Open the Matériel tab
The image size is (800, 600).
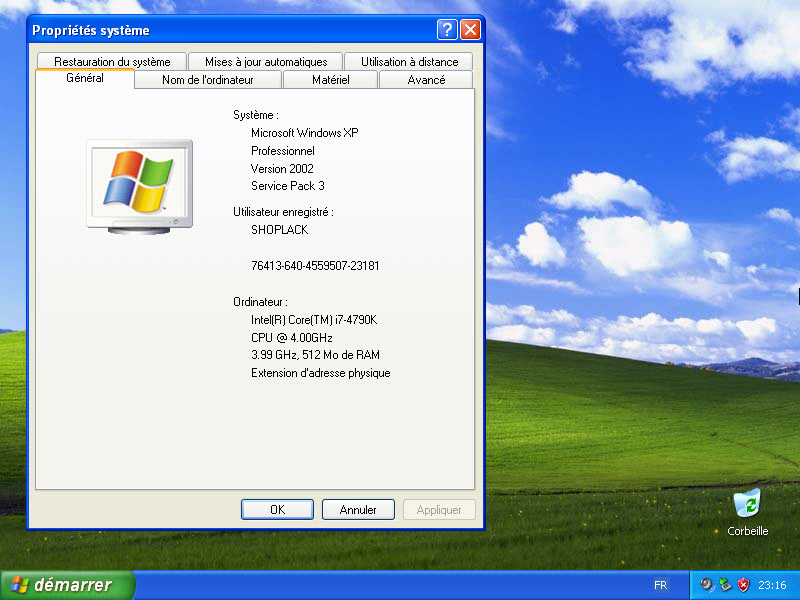(331, 80)
